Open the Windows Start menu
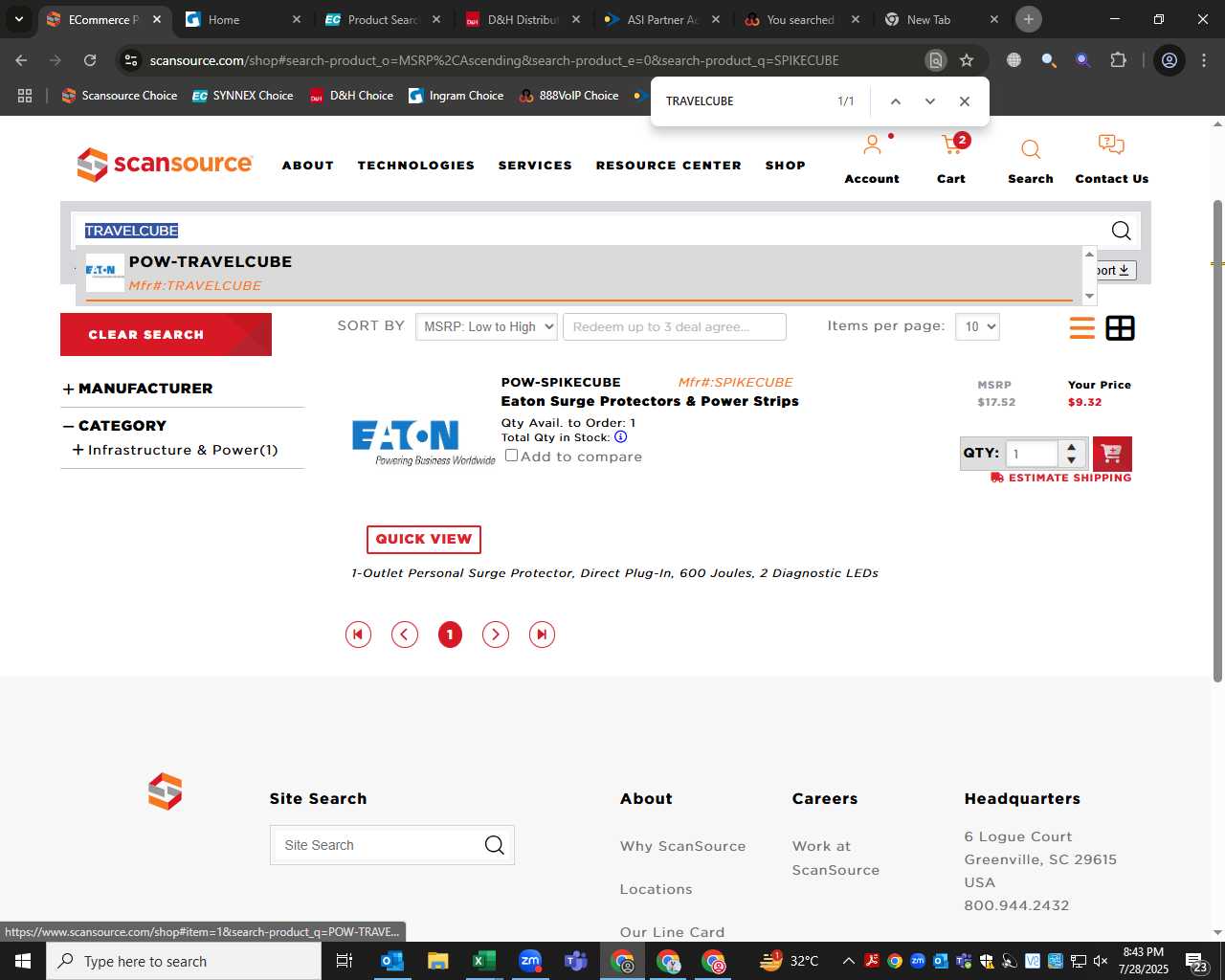 [x=23, y=961]
